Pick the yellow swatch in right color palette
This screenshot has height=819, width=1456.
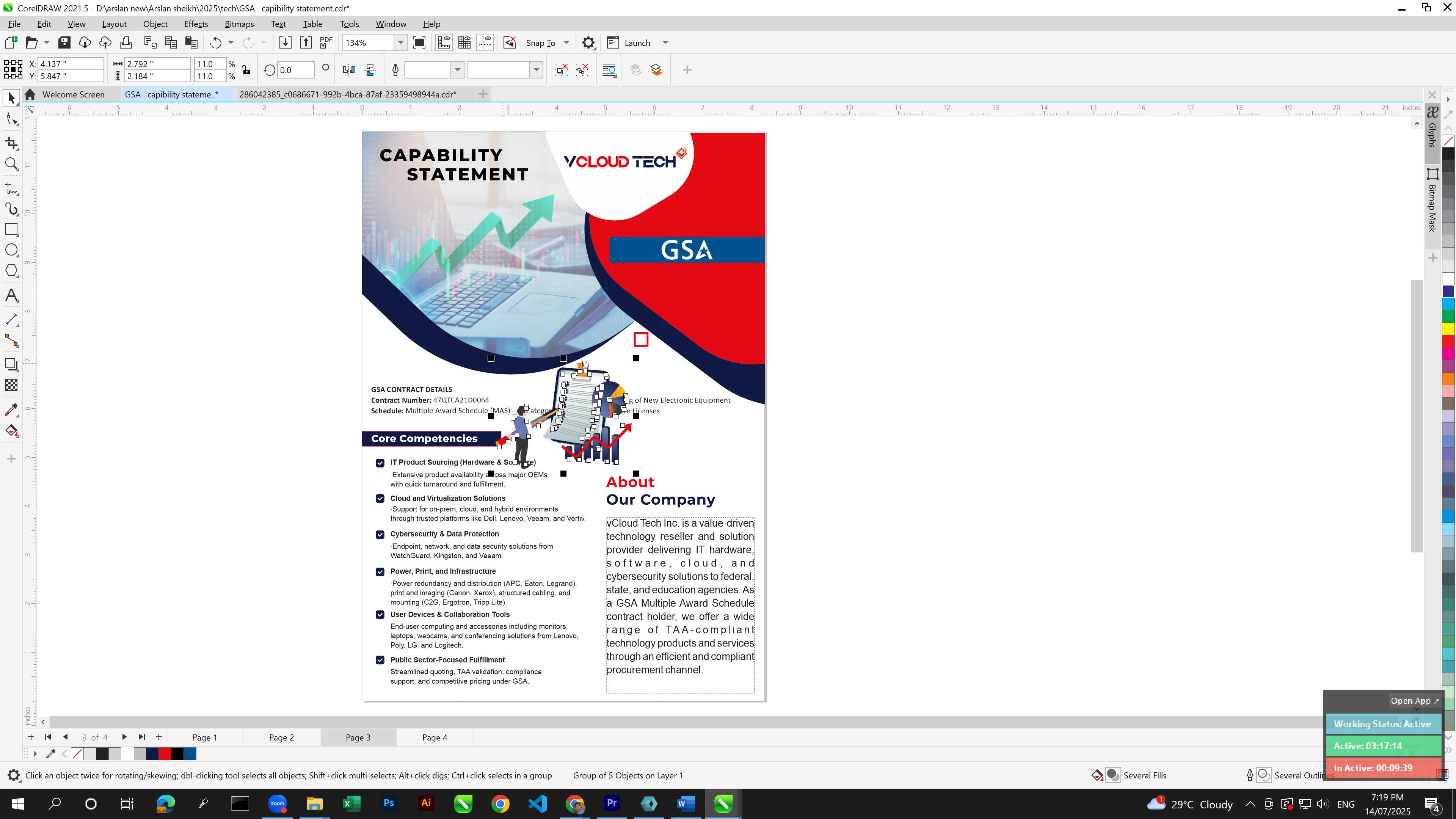pos(1448,328)
